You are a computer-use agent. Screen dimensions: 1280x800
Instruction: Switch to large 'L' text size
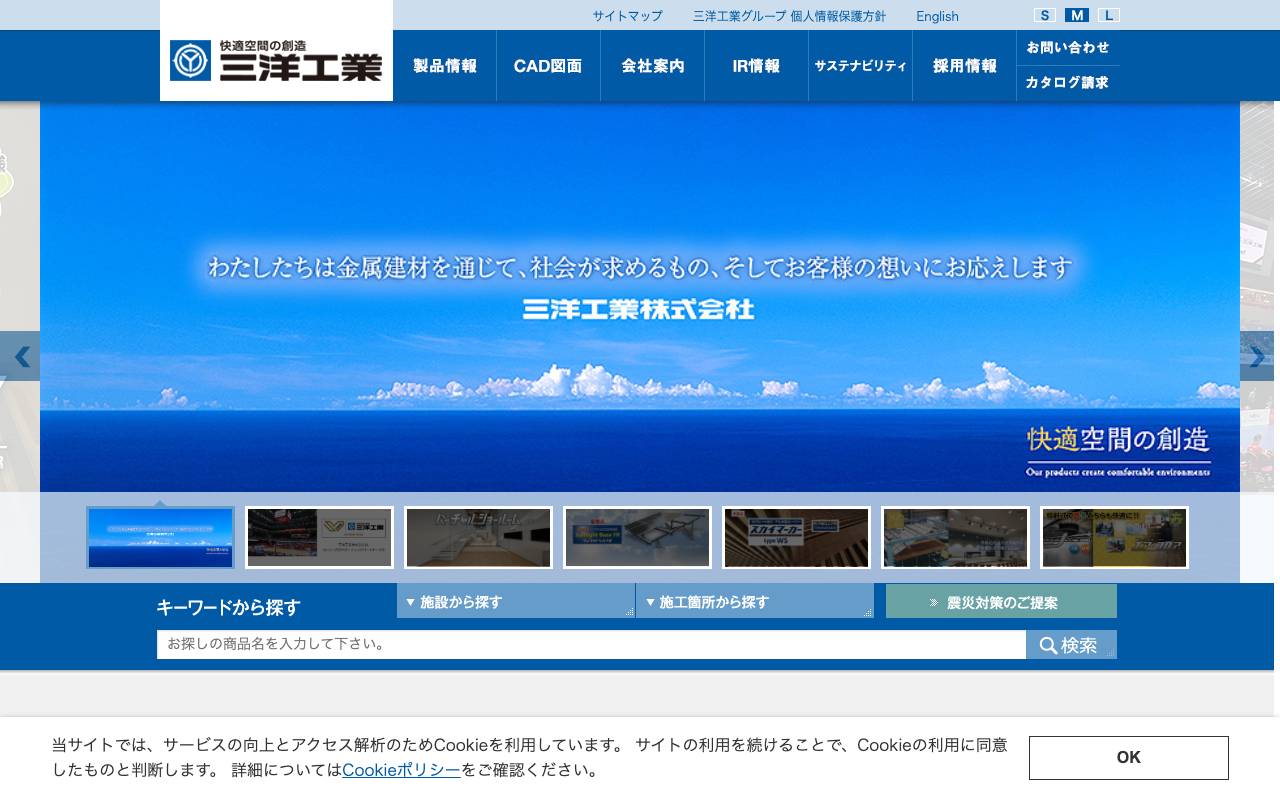[1108, 15]
